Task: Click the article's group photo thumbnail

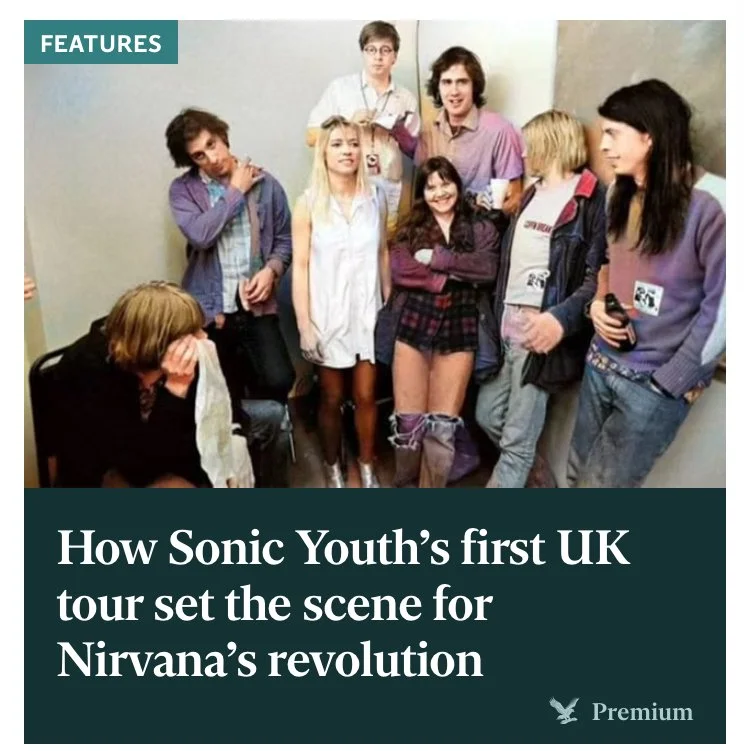Action: [x=375, y=254]
